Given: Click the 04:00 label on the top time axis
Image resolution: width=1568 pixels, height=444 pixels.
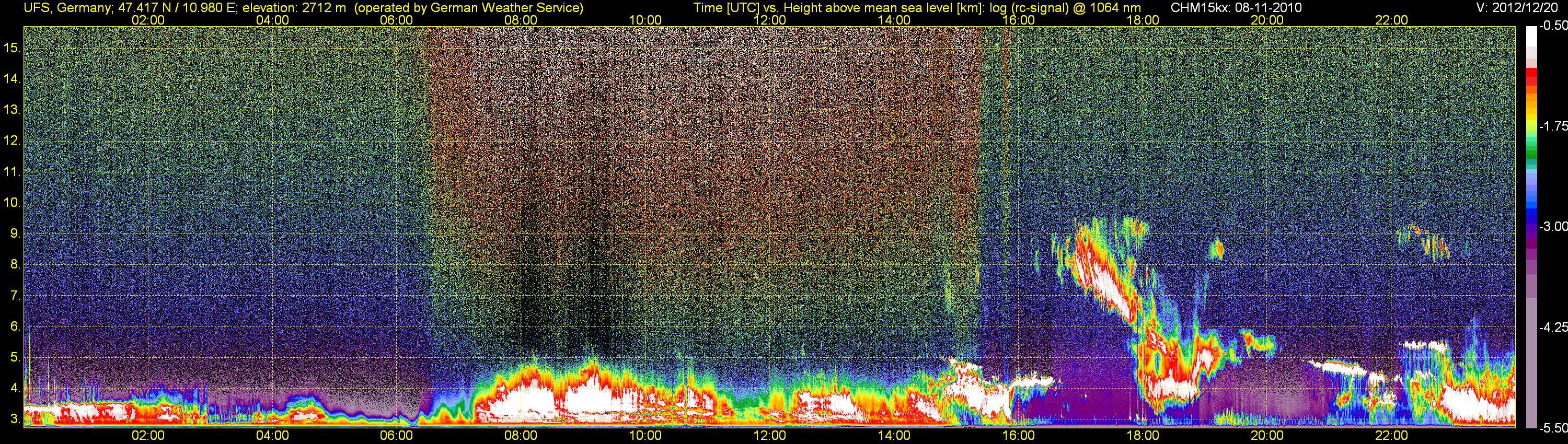Looking at the screenshot, I should point(272,19).
